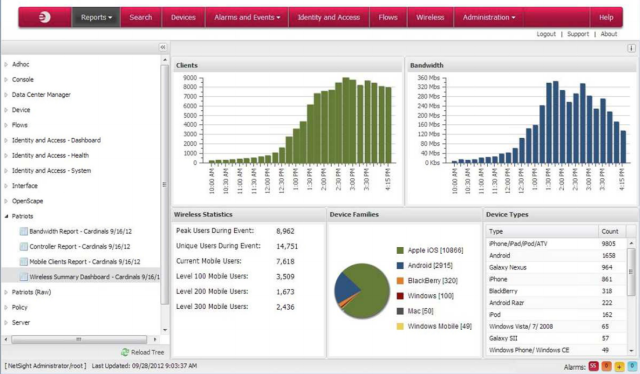The width and height of the screenshot is (640, 374).
Task: Expand Data Center Manager node
Action: [6, 95]
